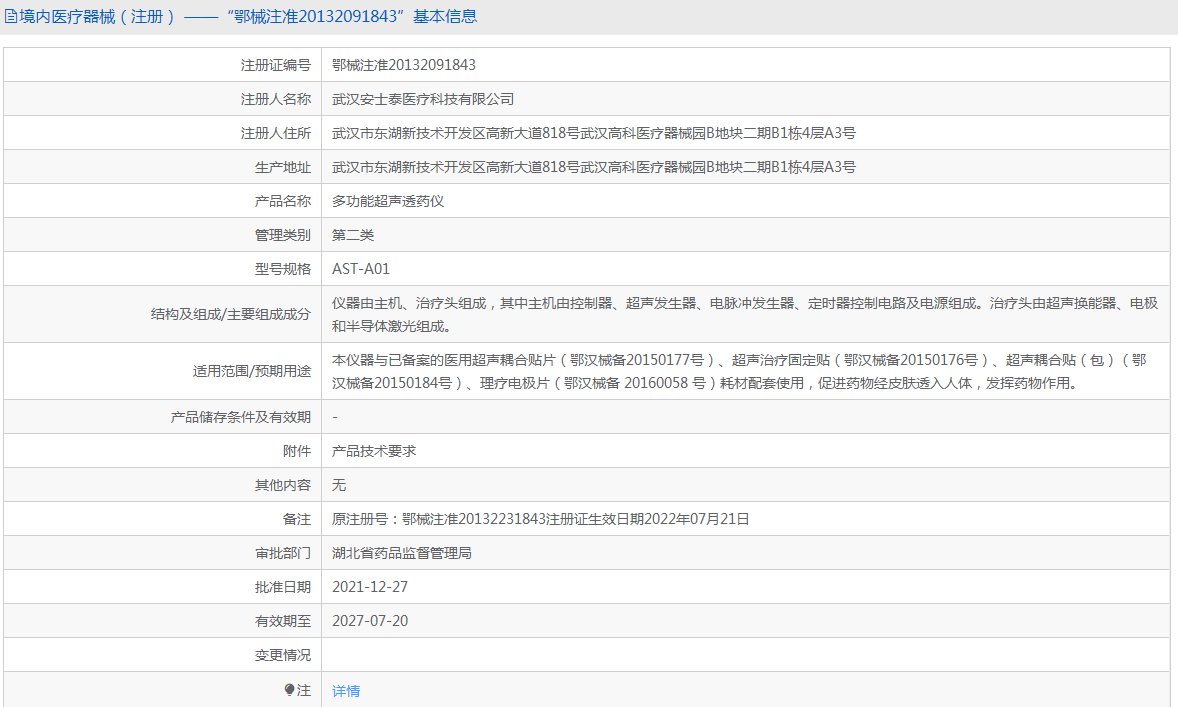Select attachment value 产品技术要求
This screenshot has height=707, width=1178.
point(374,451)
